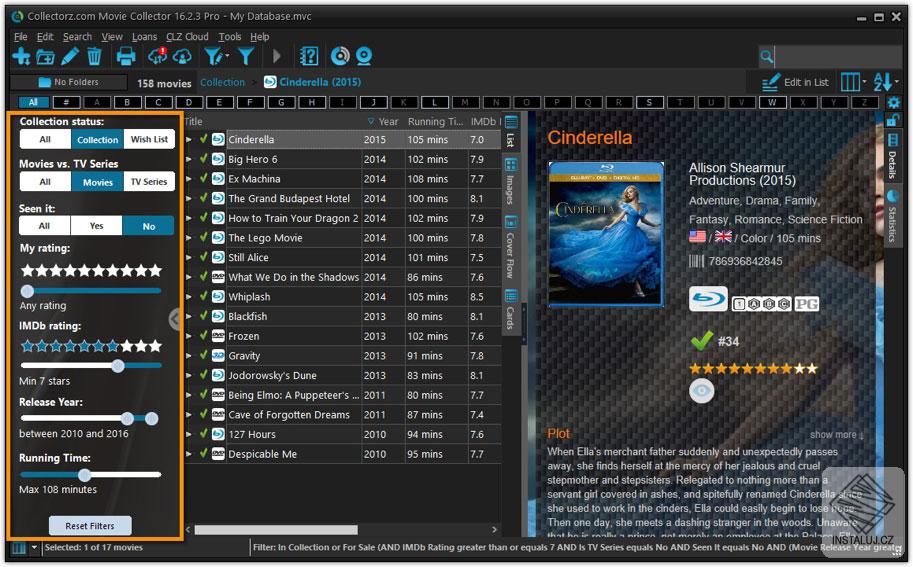913x567 pixels.
Task: Select the All button in alphabet bar
Action: pos(33,102)
